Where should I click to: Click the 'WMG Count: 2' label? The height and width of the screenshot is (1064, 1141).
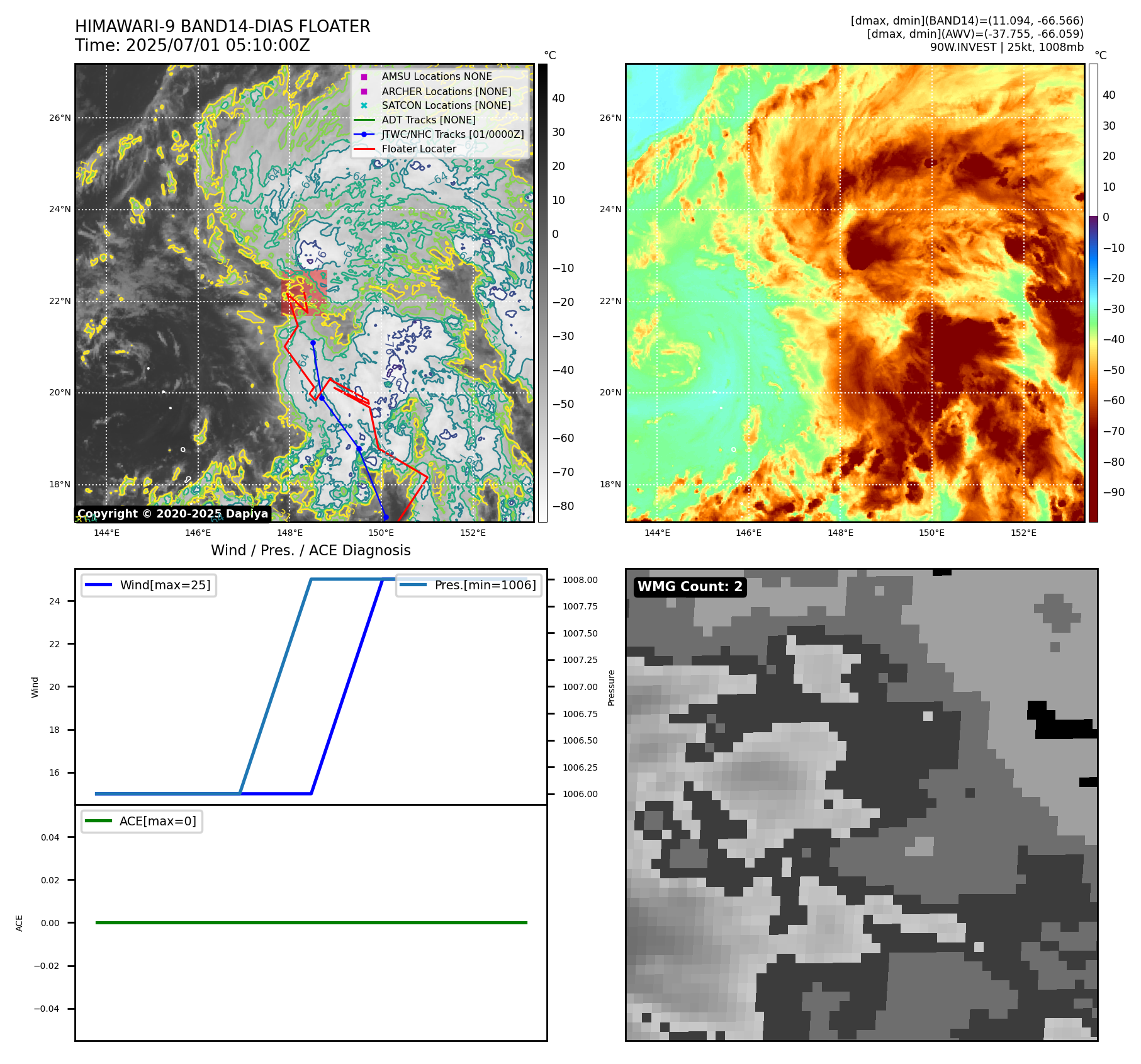690,587
